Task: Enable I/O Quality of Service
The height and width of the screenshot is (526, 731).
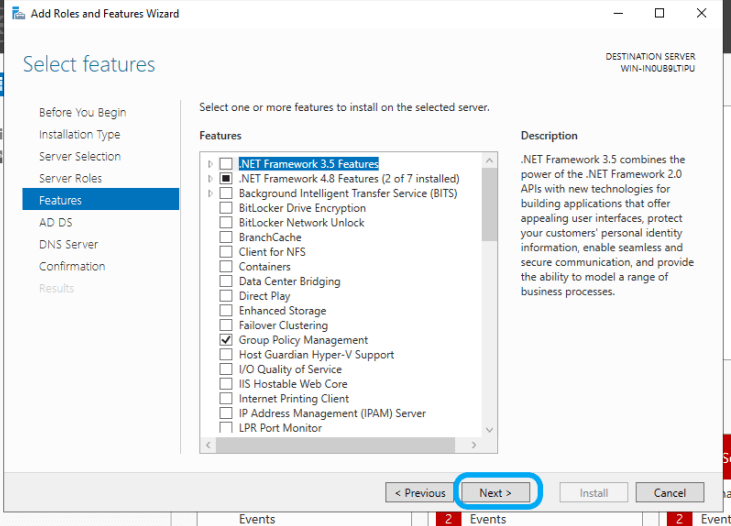Action: pos(226,369)
